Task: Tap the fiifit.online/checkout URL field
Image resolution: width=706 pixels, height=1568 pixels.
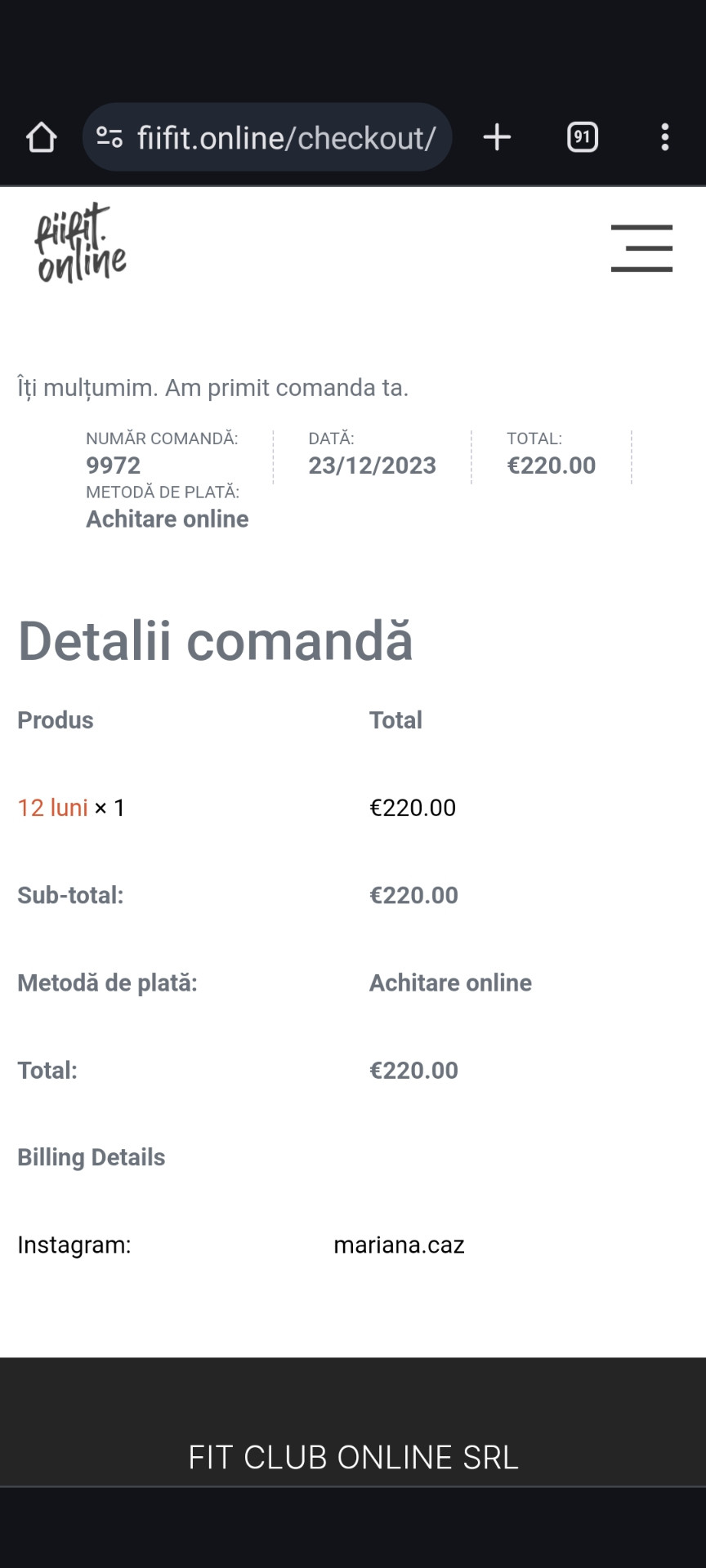Action: (286, 138)
